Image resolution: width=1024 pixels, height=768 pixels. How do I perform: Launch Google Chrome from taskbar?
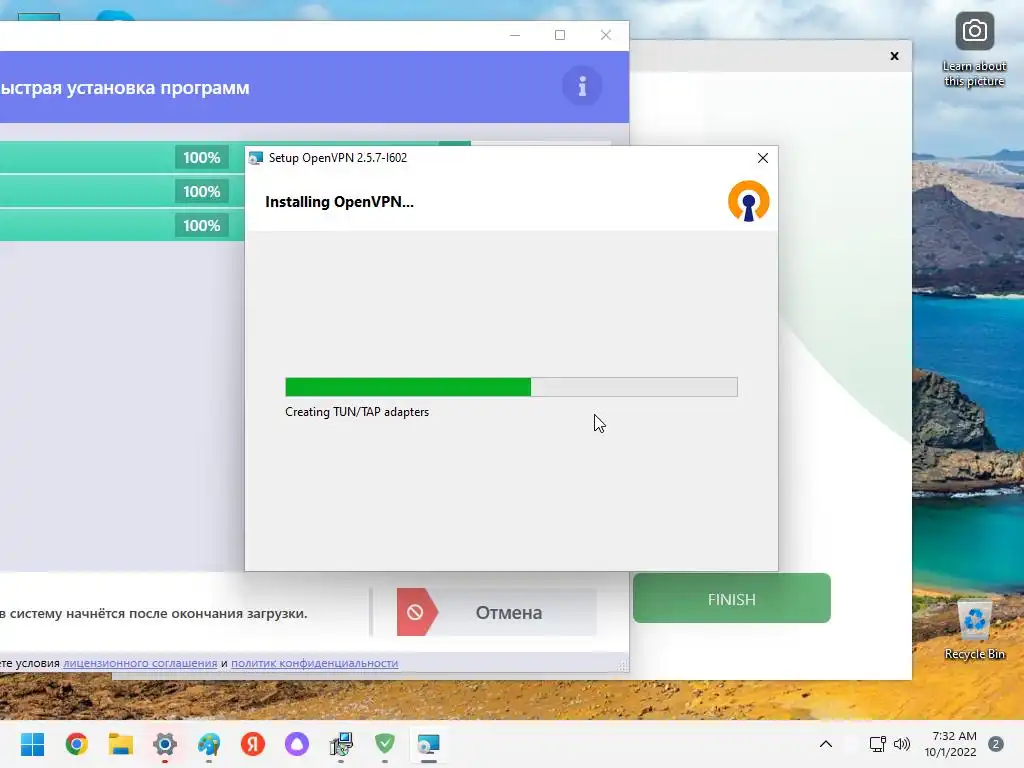(76, 744)
